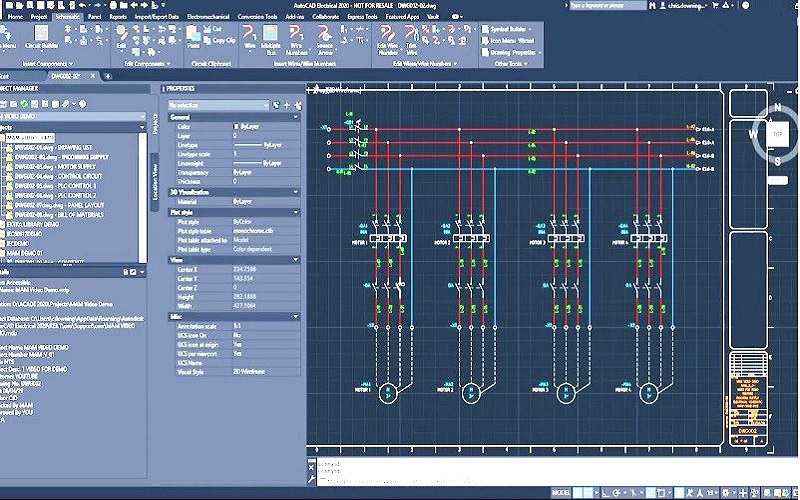The height and width of the screenshot is (500, 800).
Task: Click the Edit Wire Number tool
Action: [388, 40]
